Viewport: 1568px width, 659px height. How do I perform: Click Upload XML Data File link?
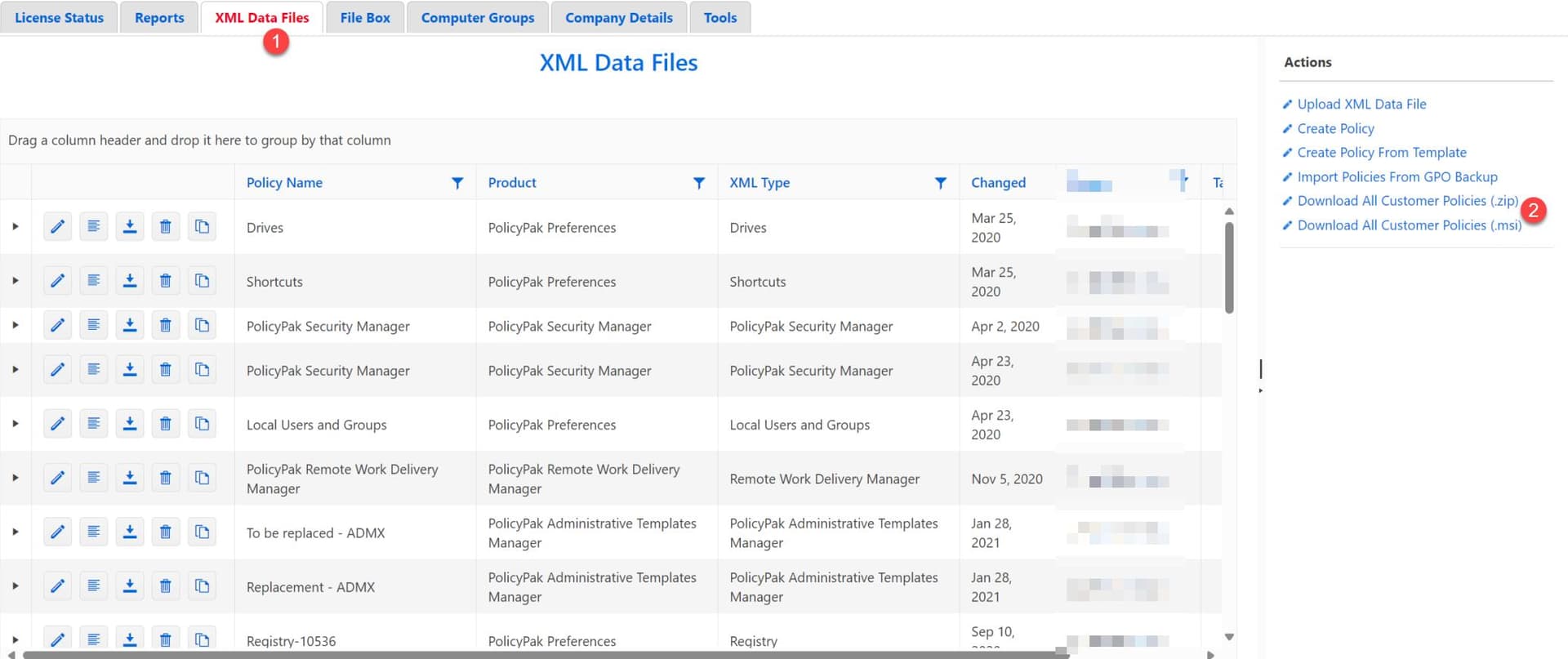[1361, 105]
